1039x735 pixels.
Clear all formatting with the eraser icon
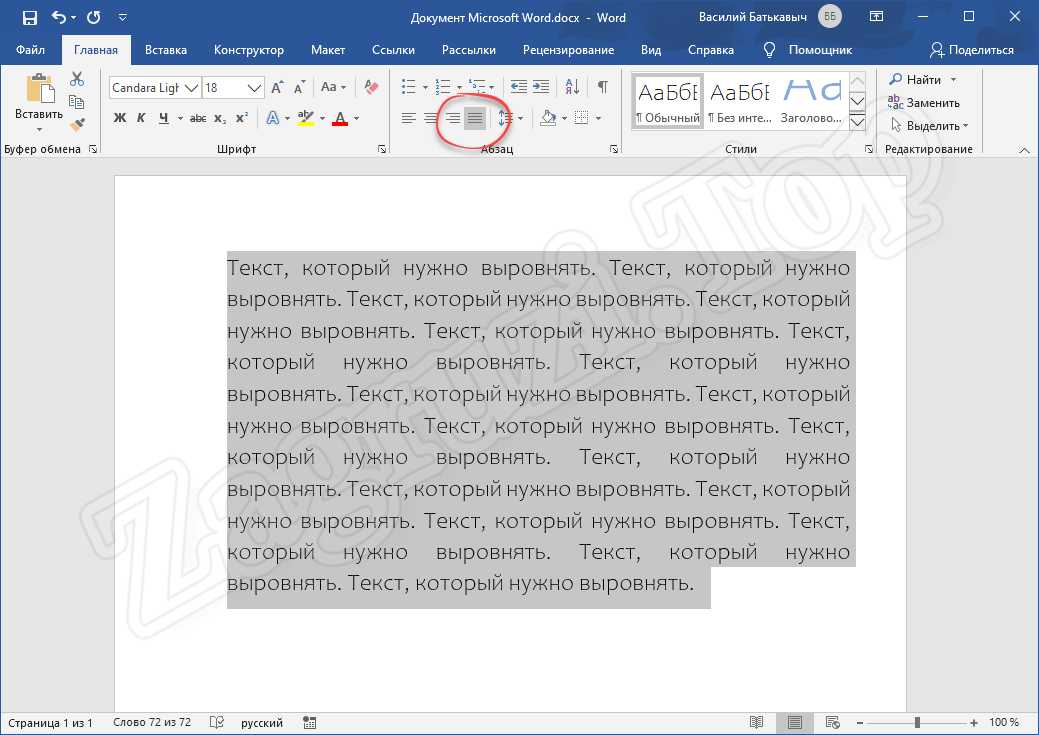coord(371,87)
